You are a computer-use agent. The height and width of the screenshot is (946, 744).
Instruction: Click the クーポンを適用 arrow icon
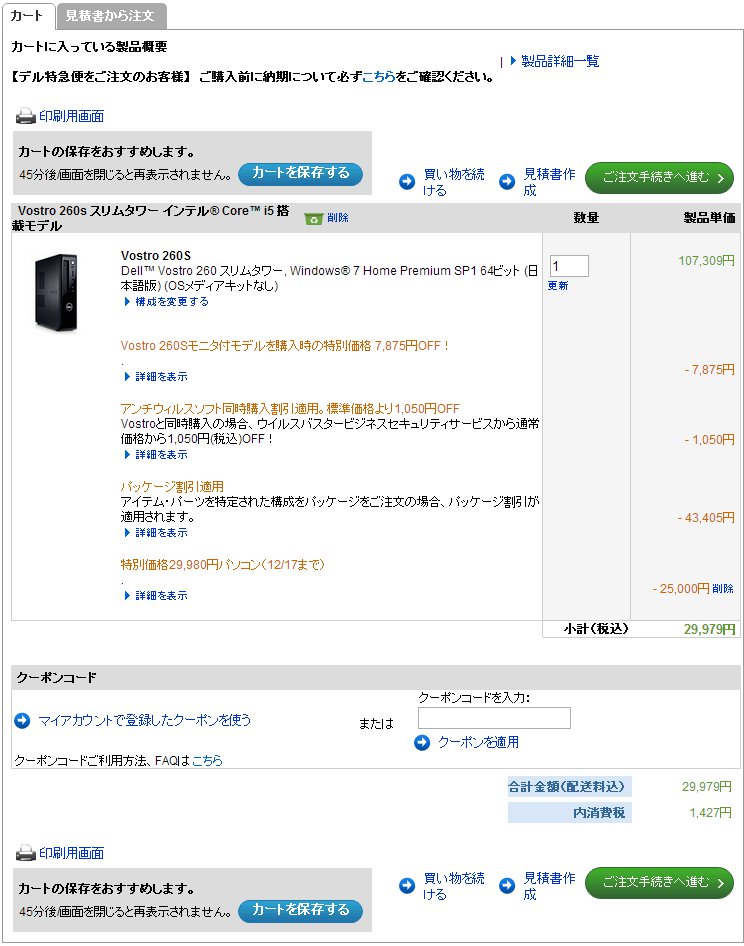point(422,742)
